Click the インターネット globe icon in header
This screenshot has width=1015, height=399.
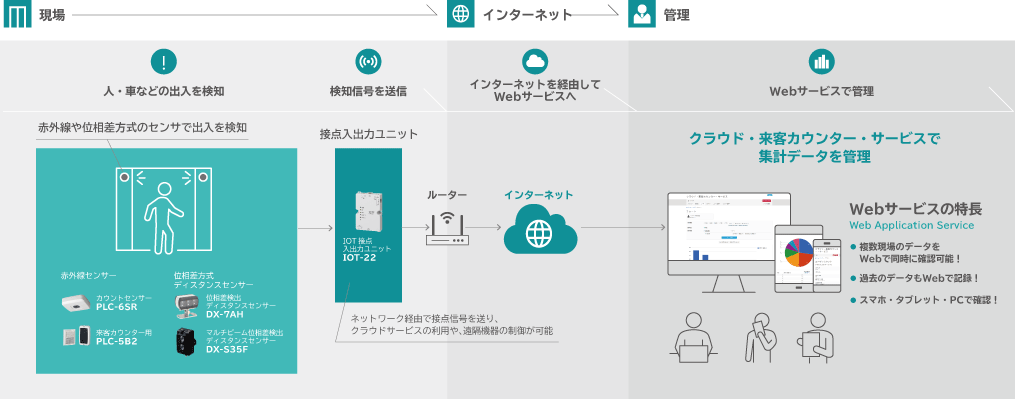coord(460,15)
